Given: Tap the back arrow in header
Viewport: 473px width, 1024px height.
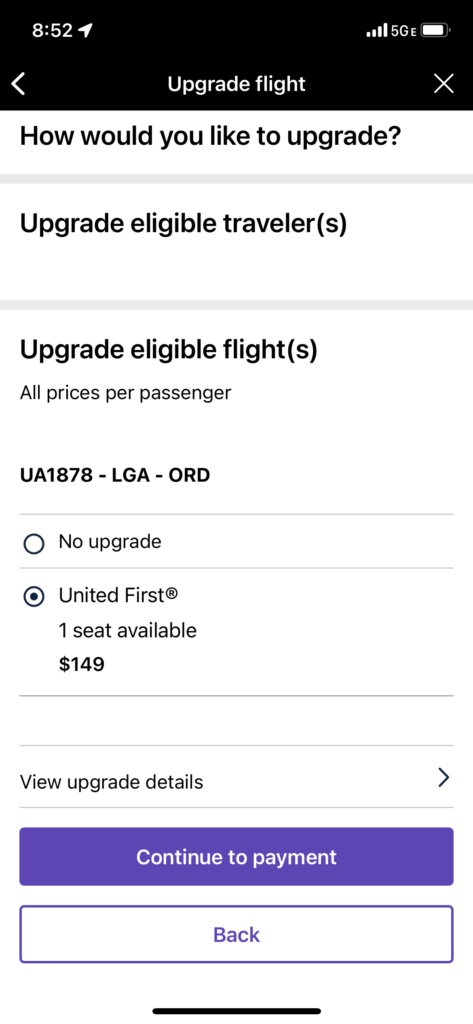Looking at the screenshot, I should [18, 84].
